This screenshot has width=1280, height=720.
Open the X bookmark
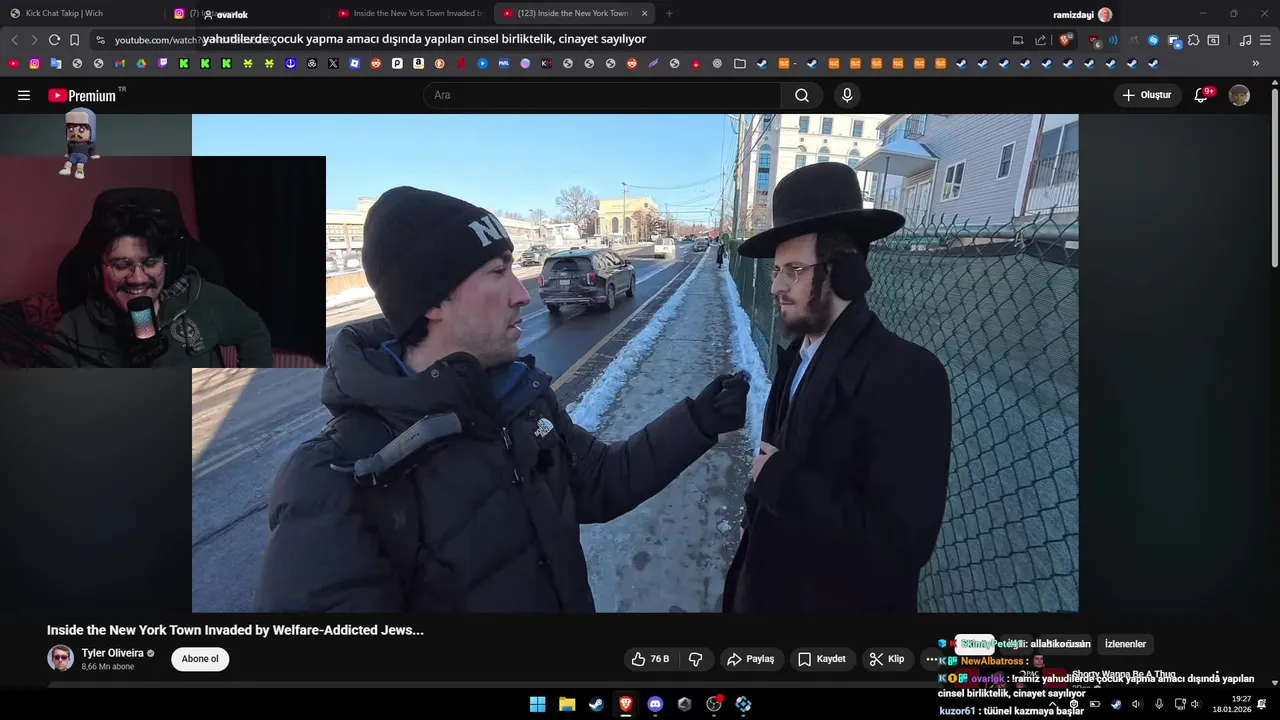tap(333, 63)
